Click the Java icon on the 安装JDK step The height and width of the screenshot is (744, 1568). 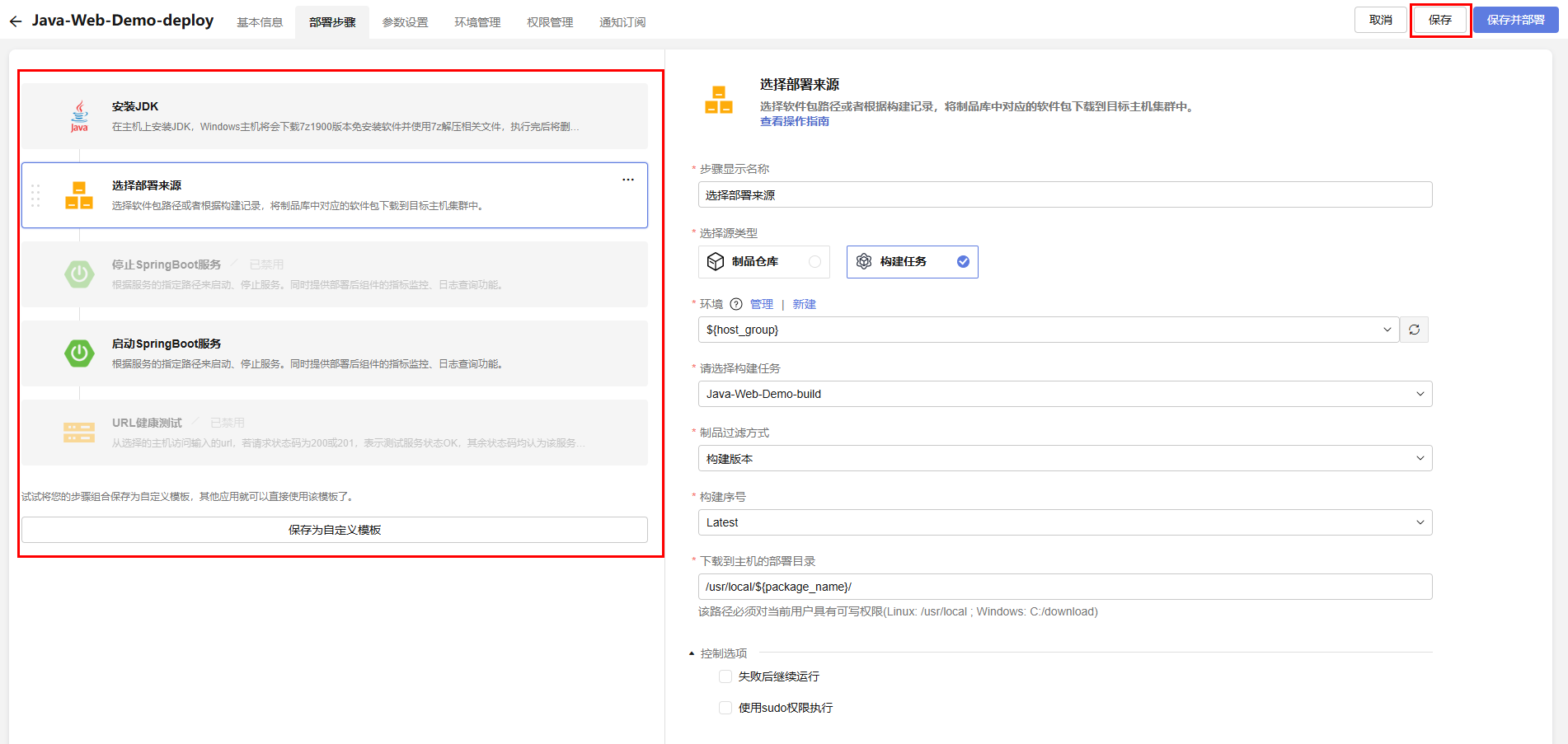pyautogui.click(x=78, y=115)
